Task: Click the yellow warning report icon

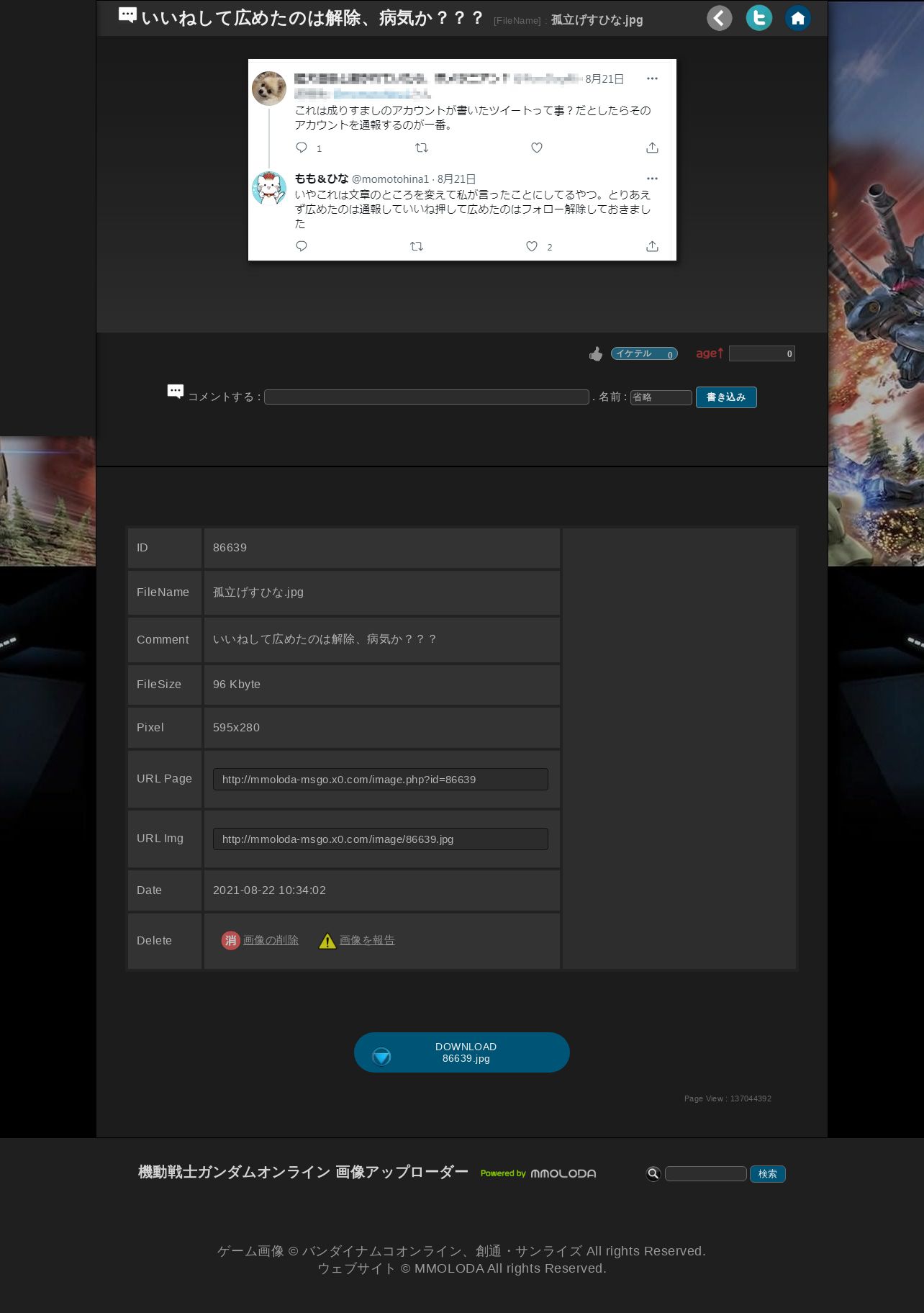Action: [327, 941]
